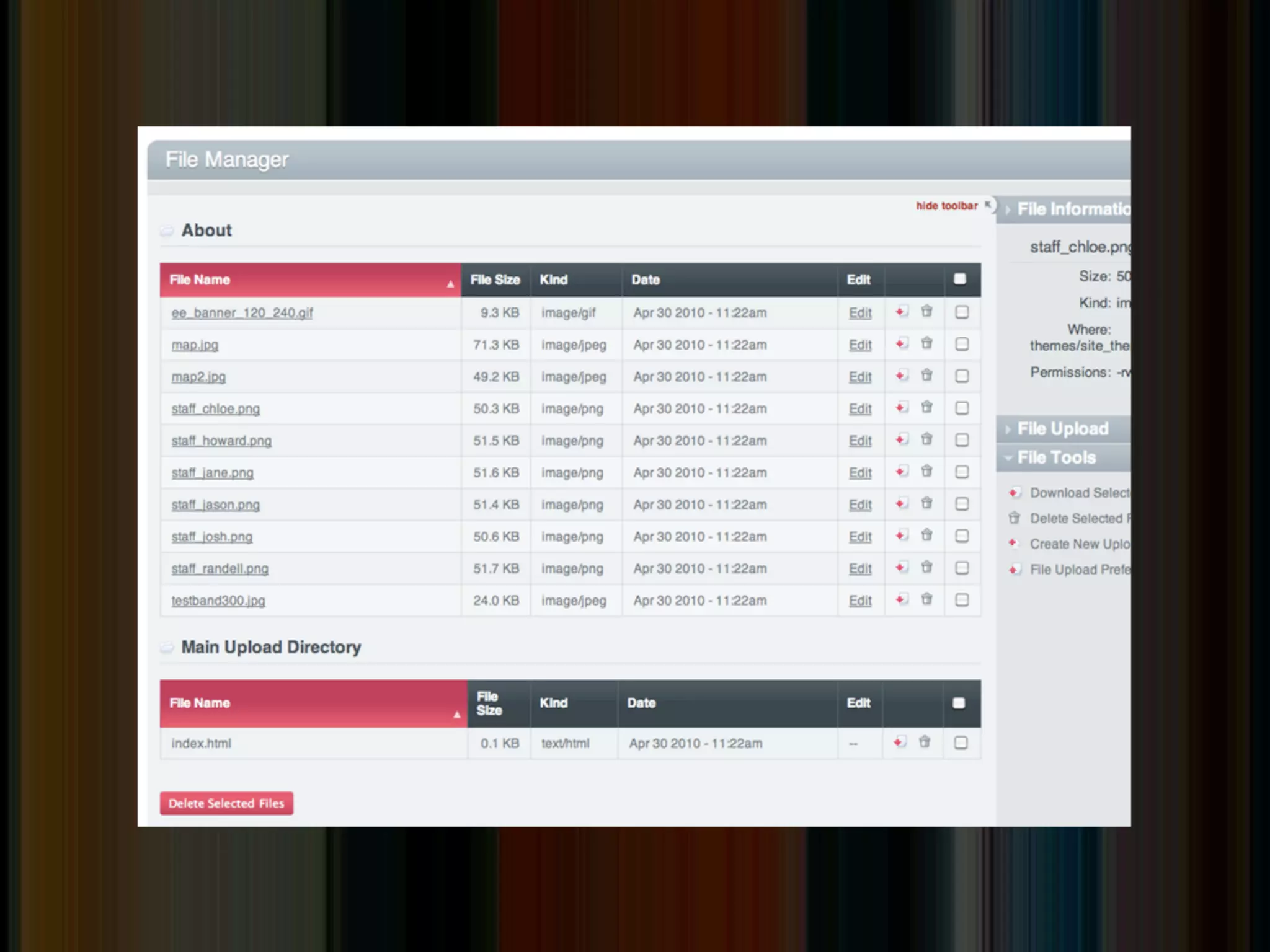Collapse the File Tools panel

click(1056, 457)
